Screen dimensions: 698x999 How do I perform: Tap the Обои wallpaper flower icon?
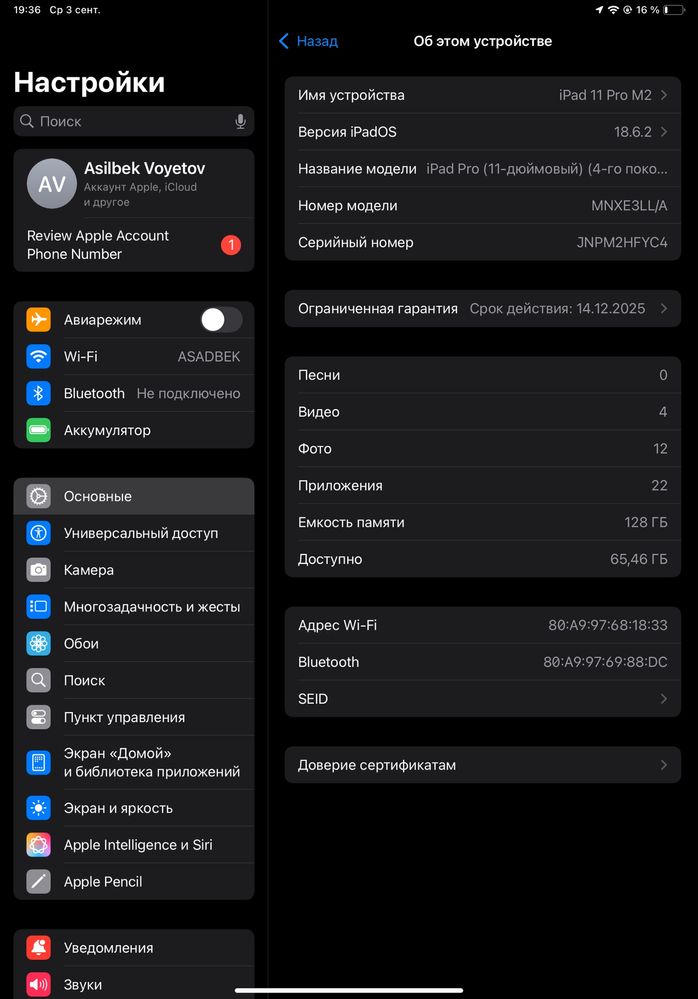[x=38, y=643]
